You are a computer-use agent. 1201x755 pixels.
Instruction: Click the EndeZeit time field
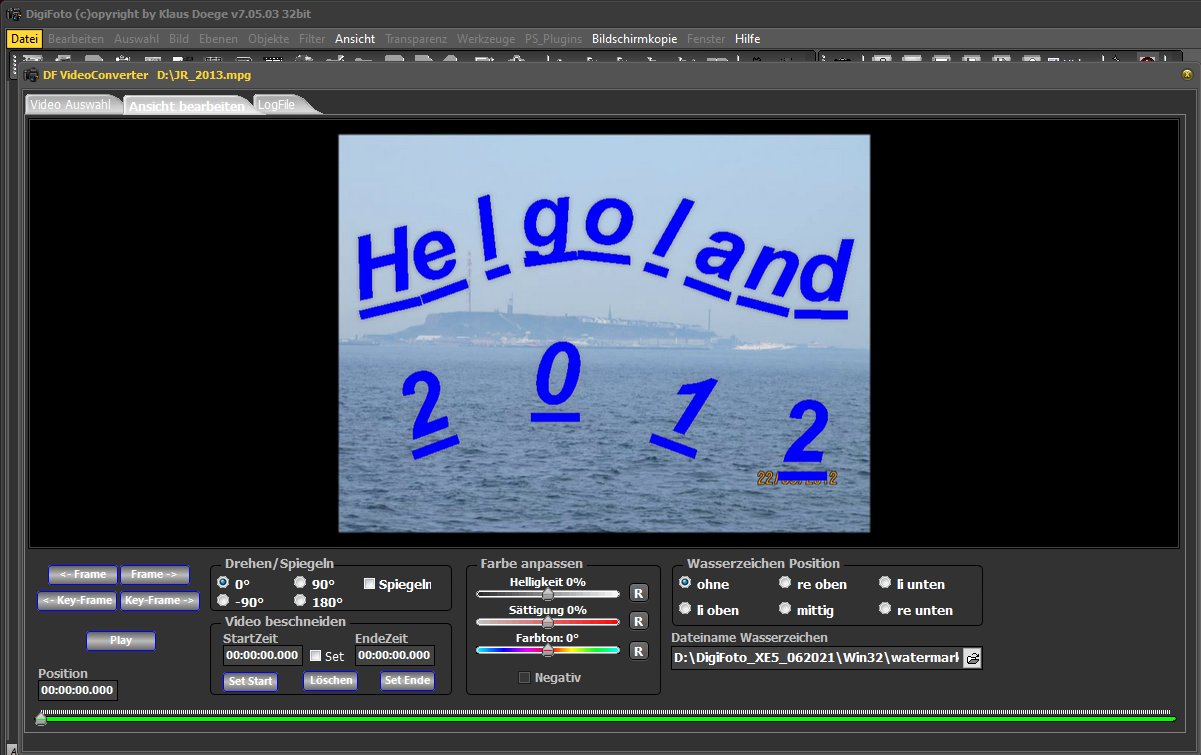click(x=394, y=656)
